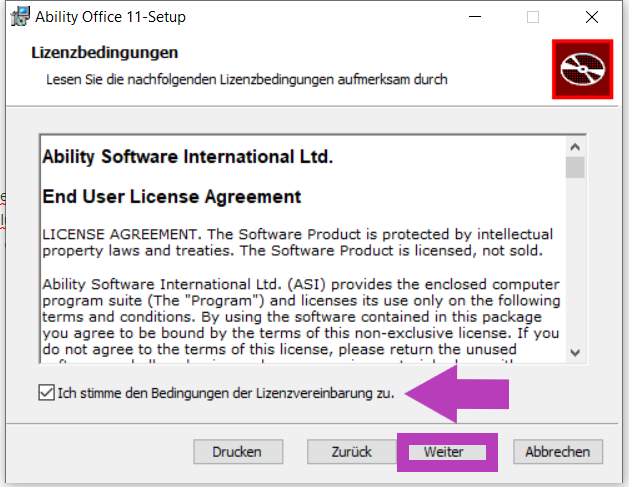Click inside the LICENSE AGREEMENT paragraph text

tap(298, 242)
